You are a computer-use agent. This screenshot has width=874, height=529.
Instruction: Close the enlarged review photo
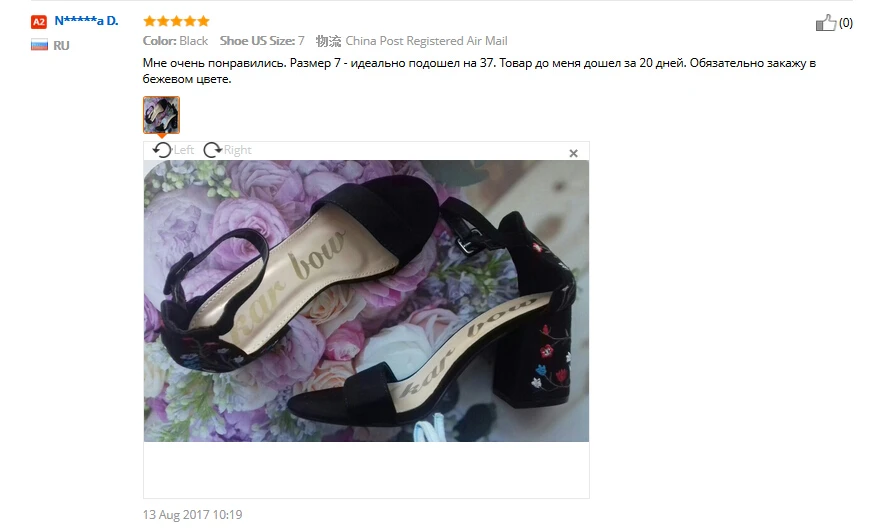(x=573, y=153)
